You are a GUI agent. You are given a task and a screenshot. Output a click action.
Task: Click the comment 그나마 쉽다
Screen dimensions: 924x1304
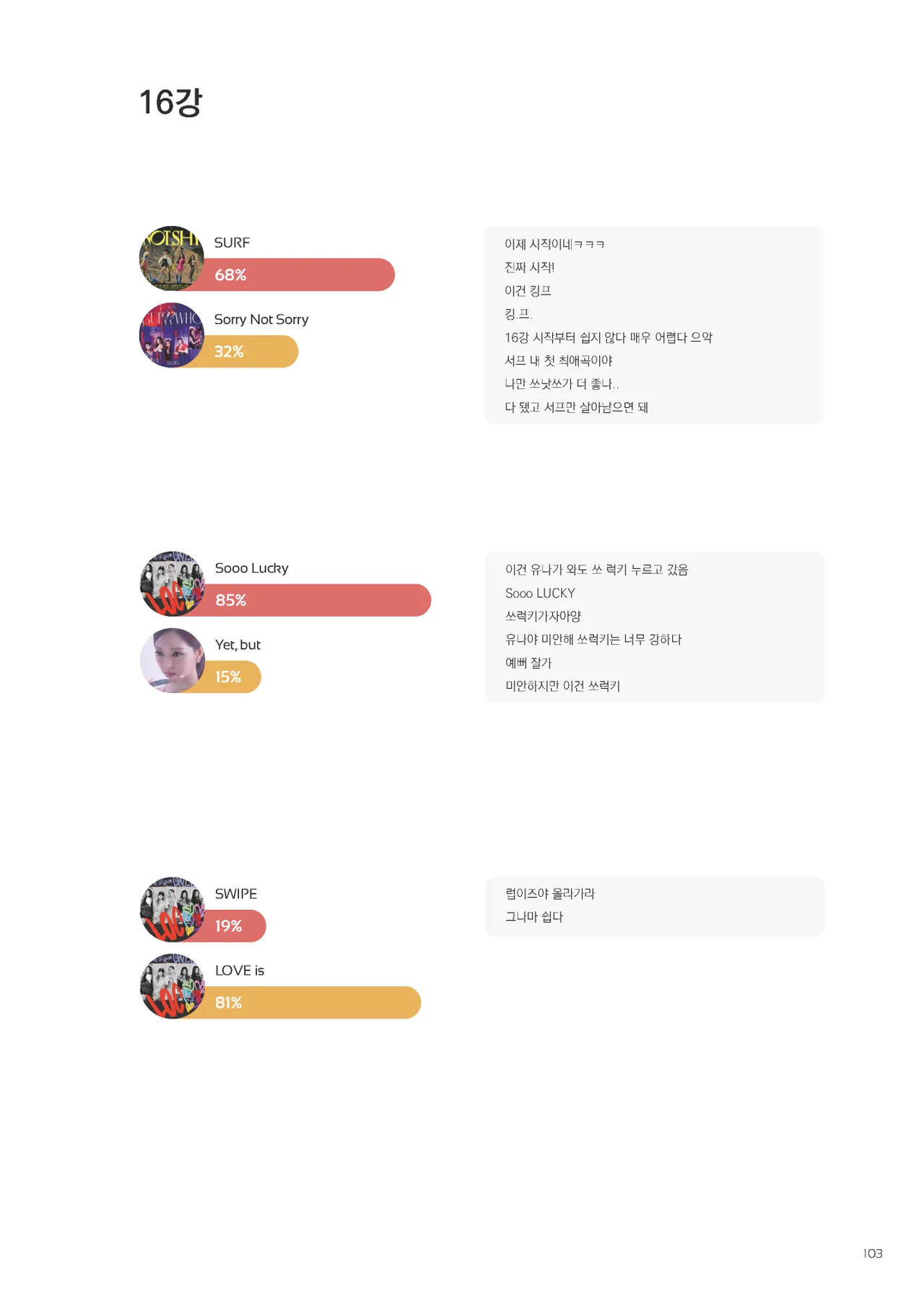click(x=534, y=916)
